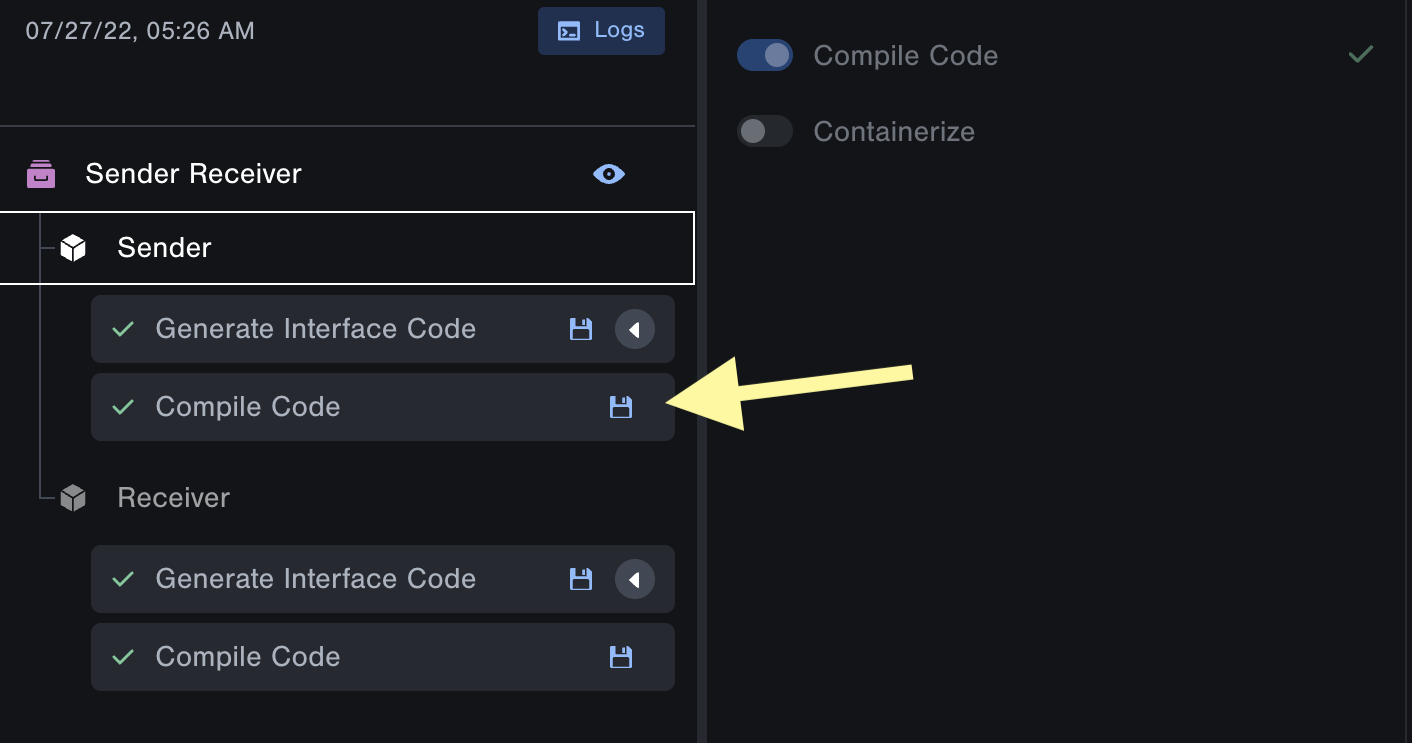Click the 07/27/22, 05:26 AM timestamp
Viewport: 1412px width, 743px height.
point(140,31)
